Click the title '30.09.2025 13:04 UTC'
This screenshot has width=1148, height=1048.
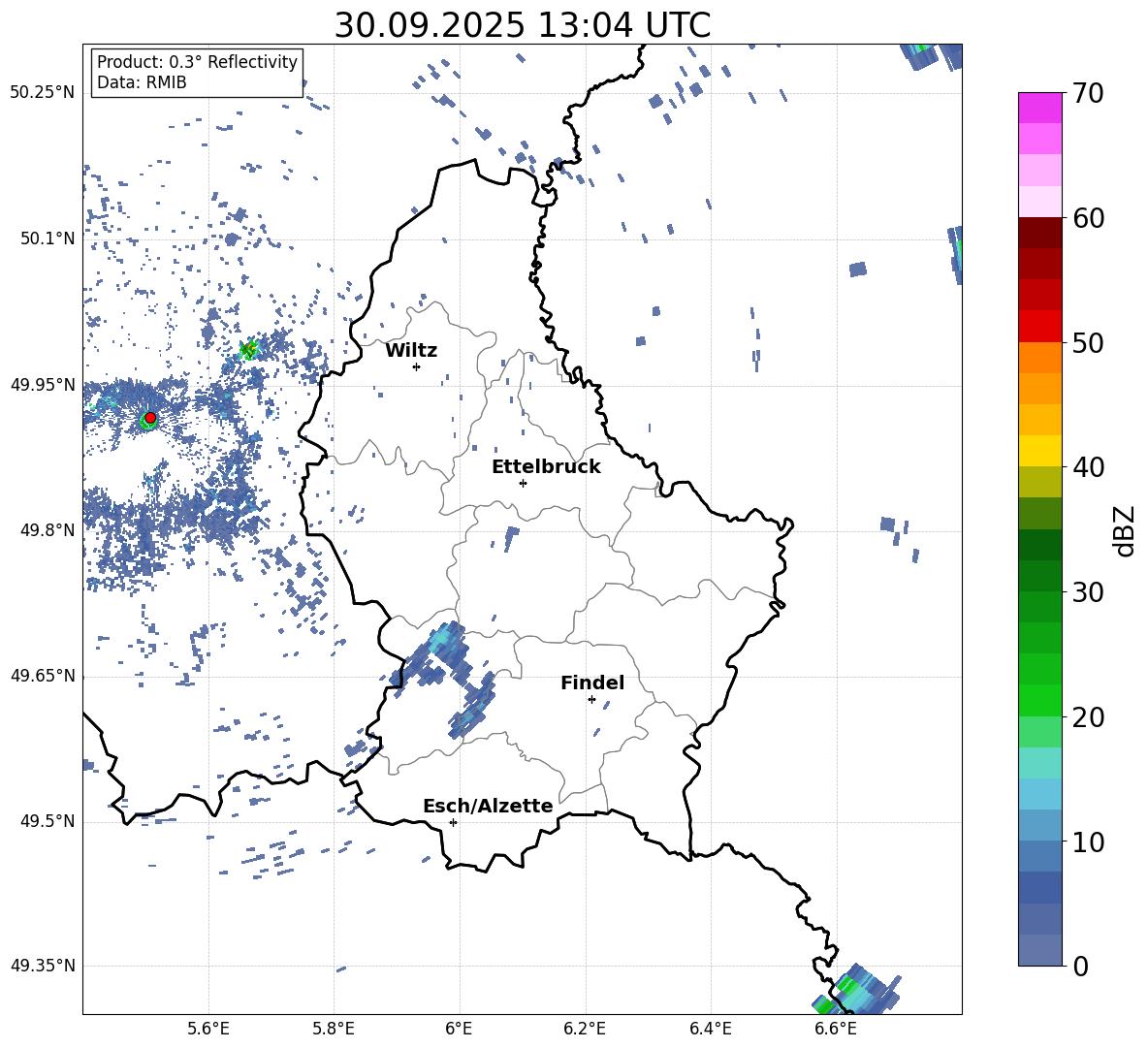pyautogui.click(x=523, y=25)
